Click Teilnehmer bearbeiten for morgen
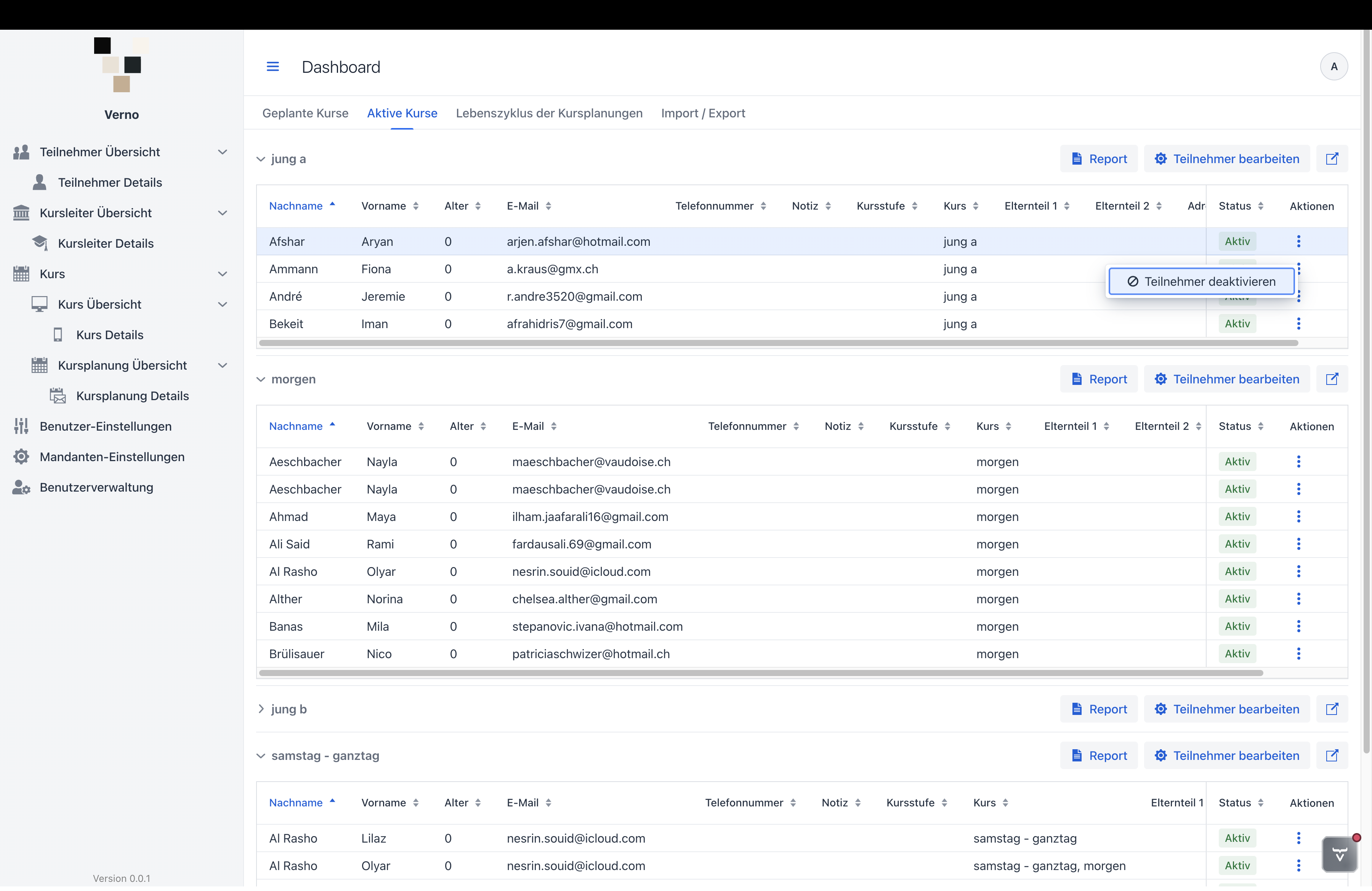The height and width of the screenshot is (891, 1372). [x=1226, y=379]
